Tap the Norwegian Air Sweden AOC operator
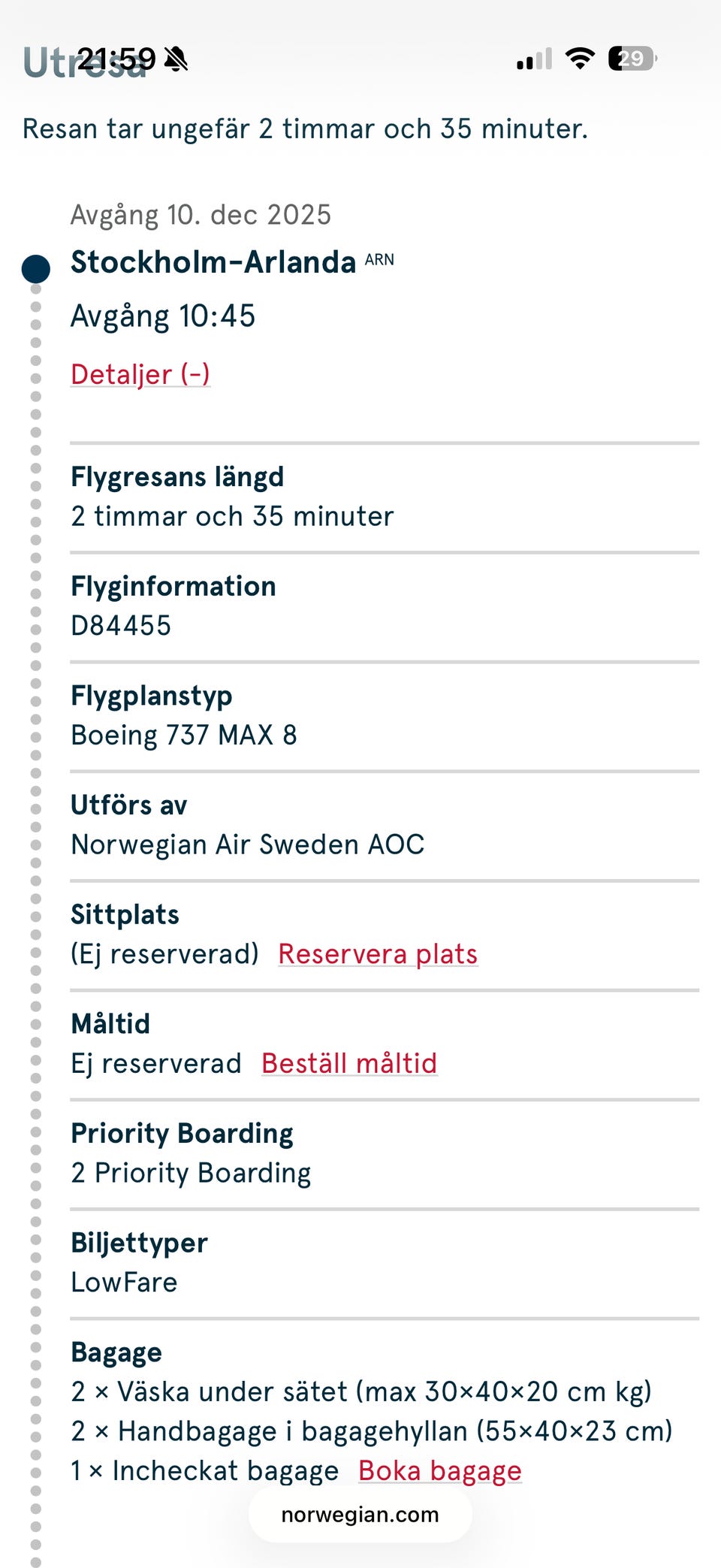The width and height of the screenshot is (721, 1568). tap(247, 844)
